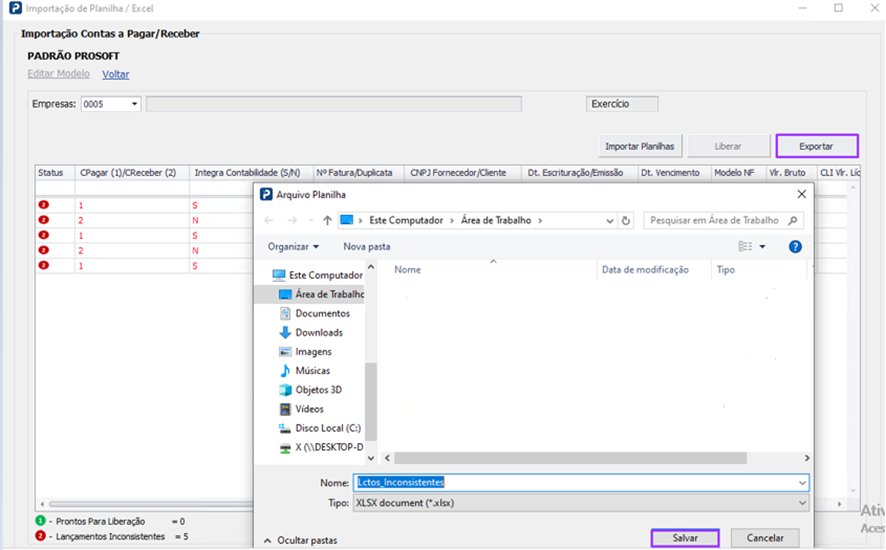
Task: Select Documentos in the navigation pane
Action: click(322, 313)
